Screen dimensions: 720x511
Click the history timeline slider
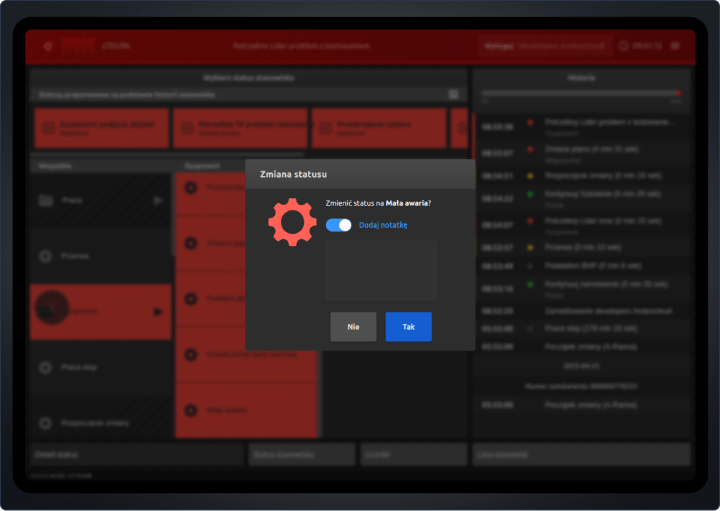click(x=581, y=94)
